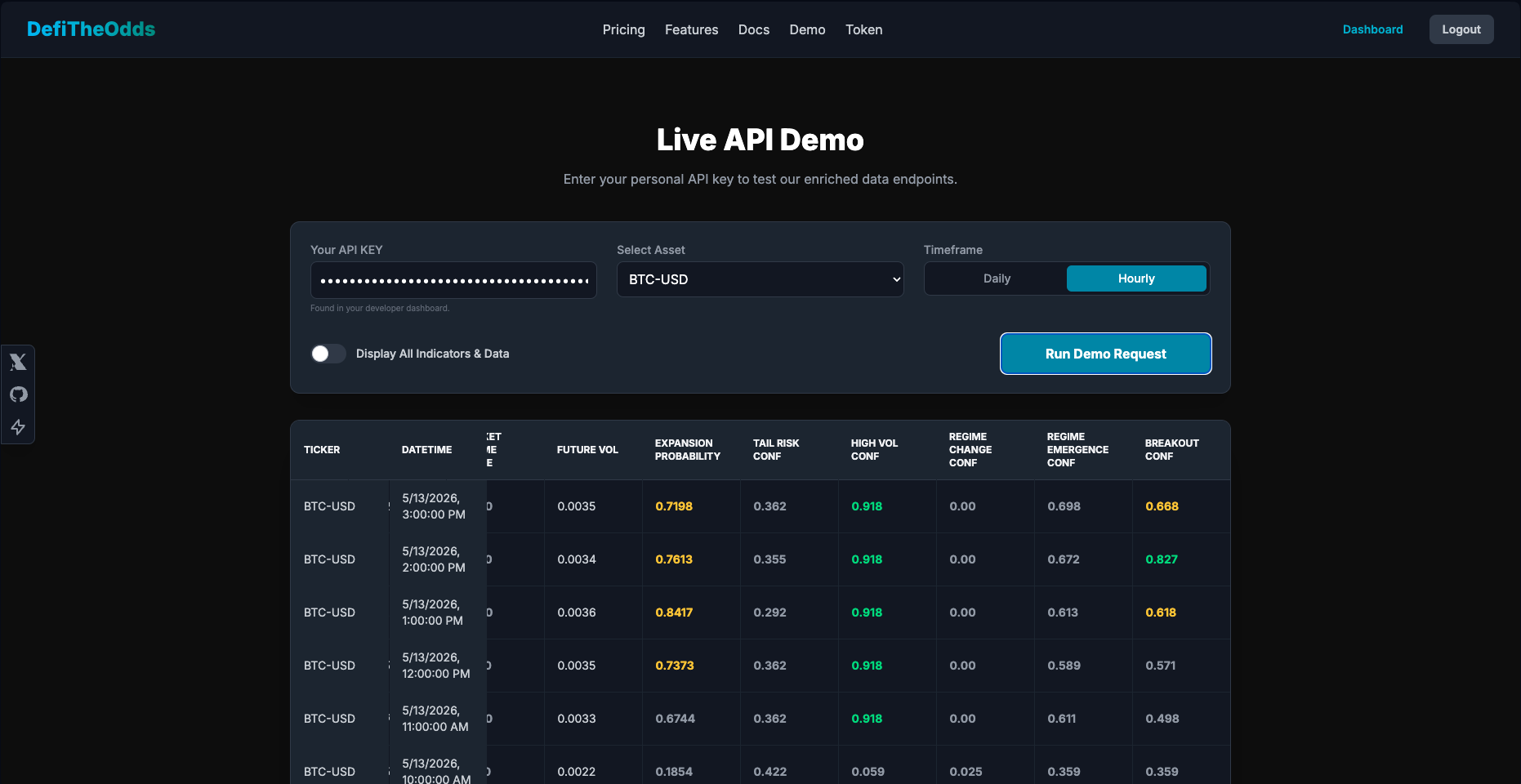Click breakout conf value 0.827

[x=1162, y=559]
